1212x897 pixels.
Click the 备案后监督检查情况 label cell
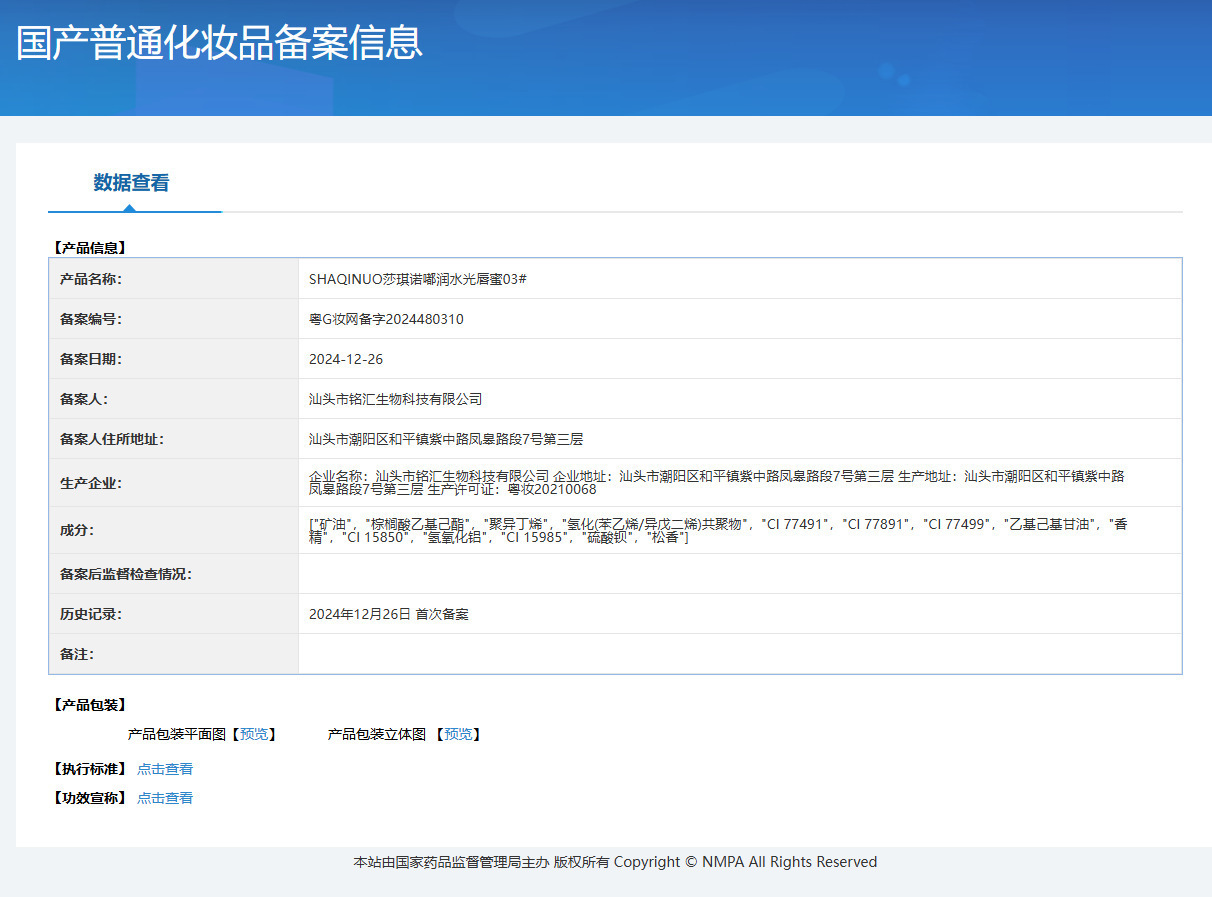174,574
